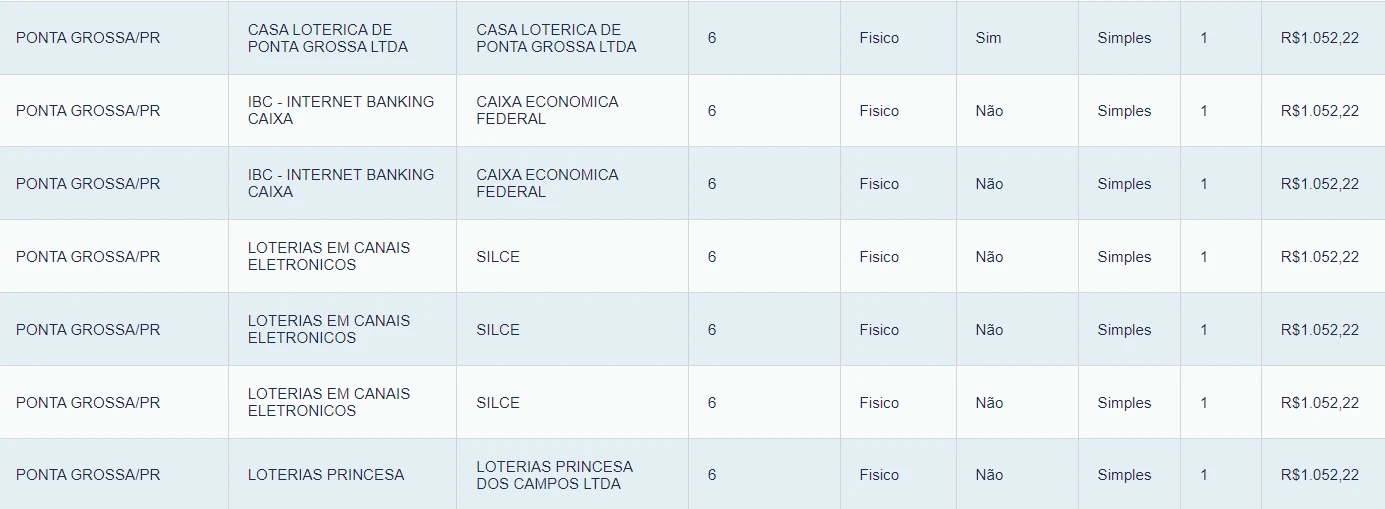Select "Simples" in the row marked Sim
1385x509 pixels.
coord(1124,38)
